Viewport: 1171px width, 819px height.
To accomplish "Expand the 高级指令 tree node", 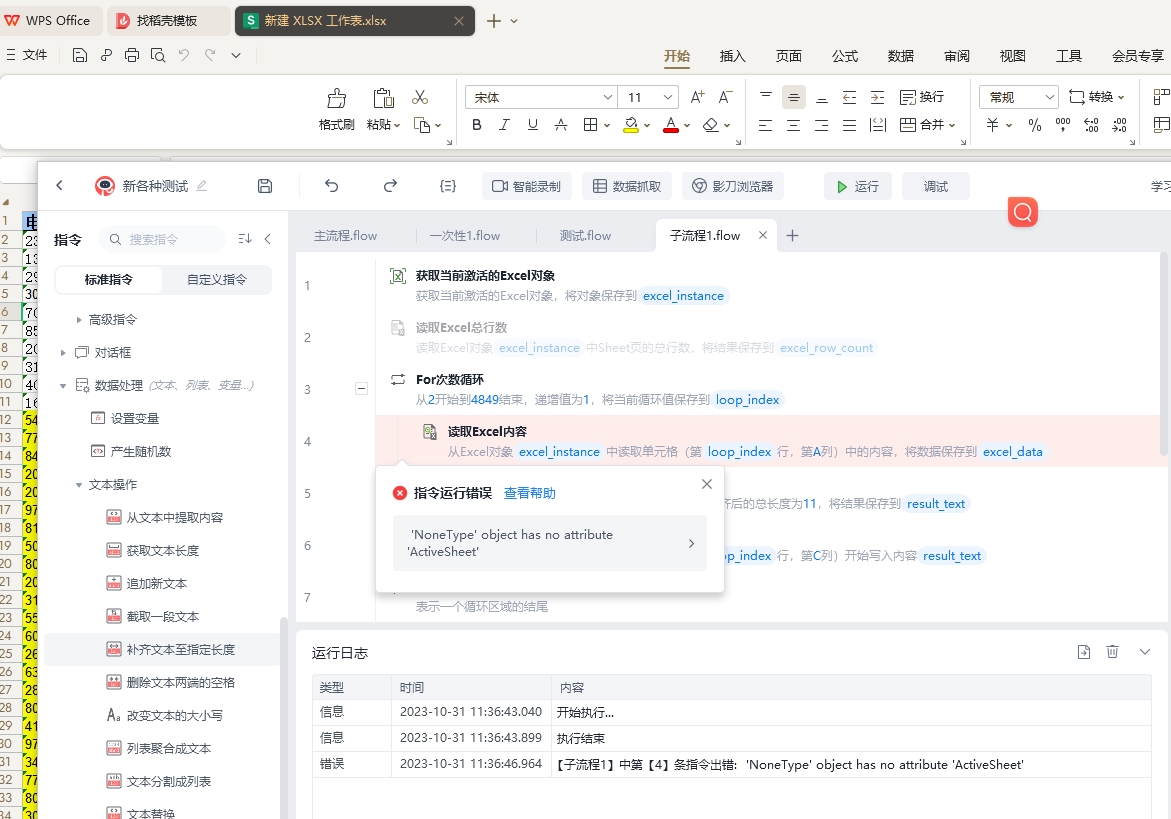I will click(x=78, y=320).
